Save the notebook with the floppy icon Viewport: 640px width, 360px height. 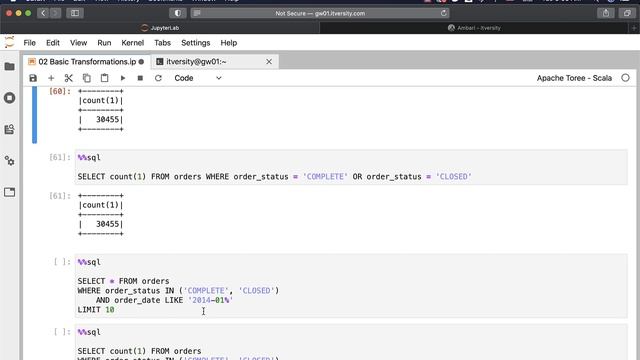[x=33, y=78]
